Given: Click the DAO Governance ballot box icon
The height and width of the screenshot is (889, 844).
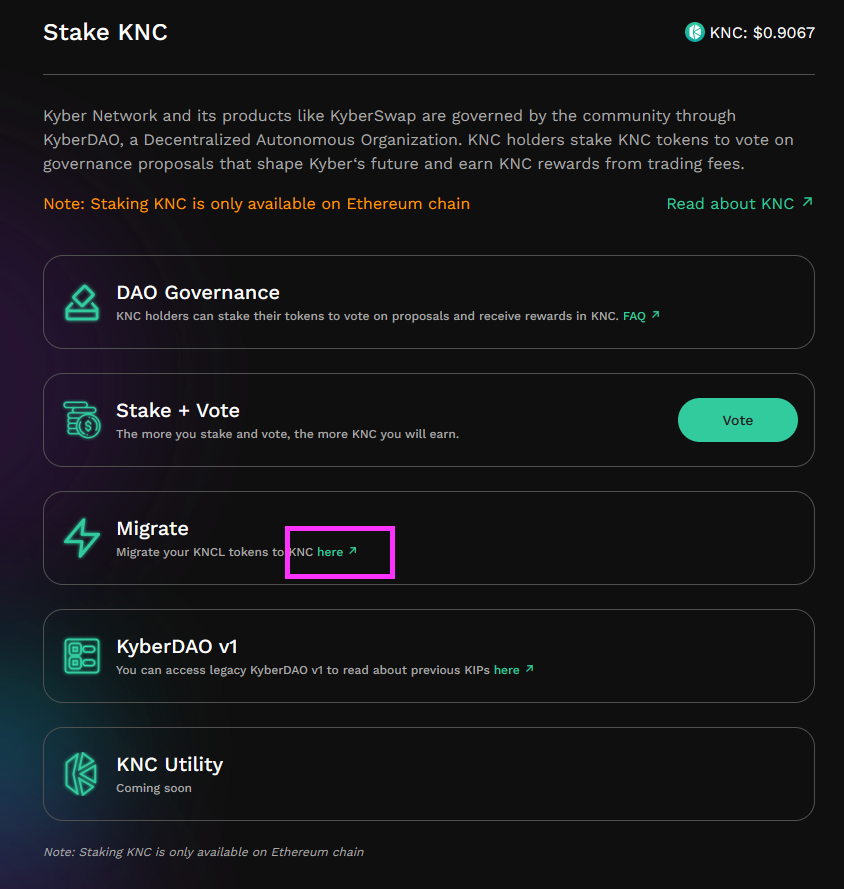Looking at the screenshot, I should coord(82,303).
